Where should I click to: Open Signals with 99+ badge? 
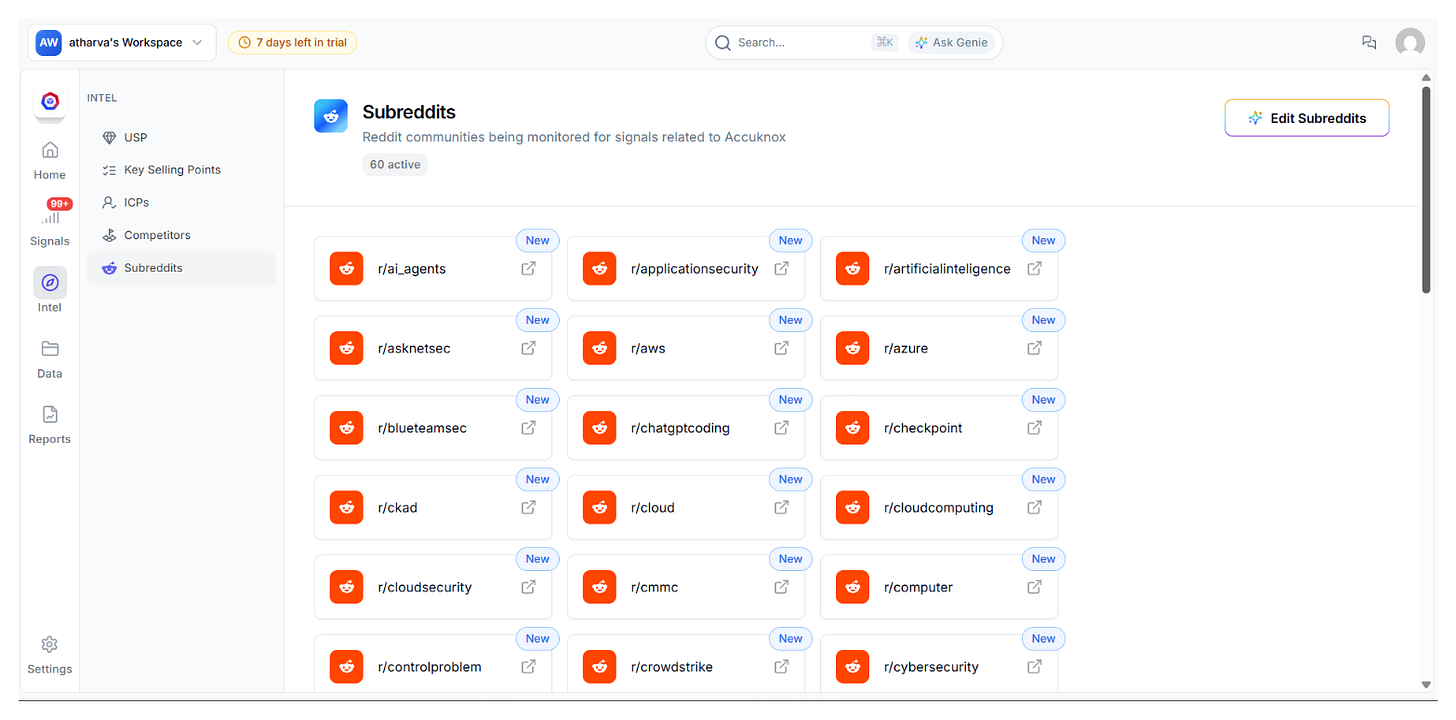50,224
